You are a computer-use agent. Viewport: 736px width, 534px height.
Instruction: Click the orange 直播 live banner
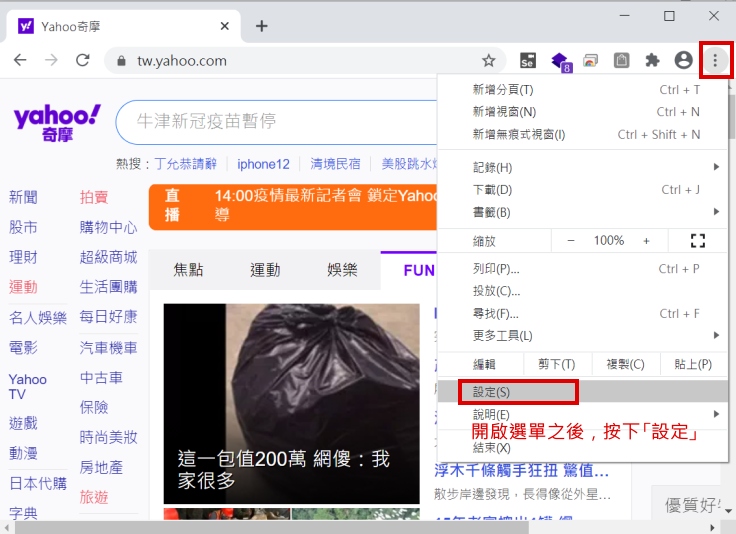pyautogui.click(x=293, y=207)
